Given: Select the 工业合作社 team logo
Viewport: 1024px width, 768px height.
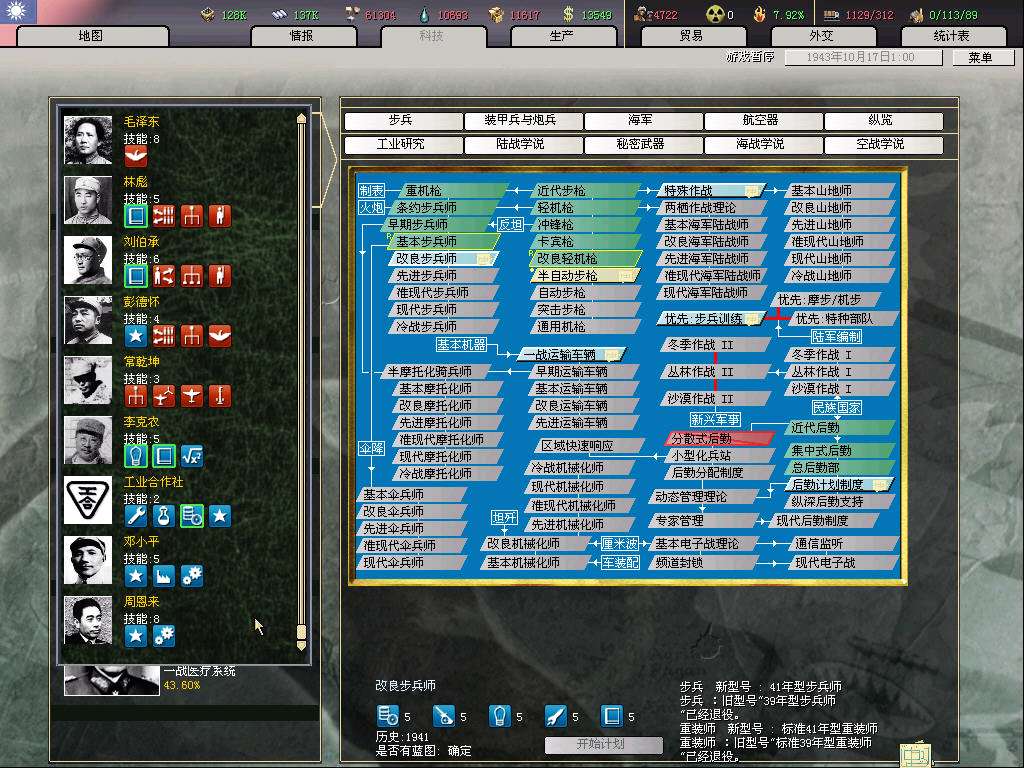Looking at the screenshot, I should tap(88, 500).
